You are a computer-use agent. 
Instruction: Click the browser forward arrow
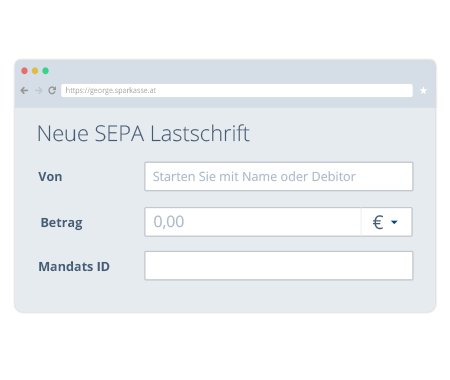[39, 90]
